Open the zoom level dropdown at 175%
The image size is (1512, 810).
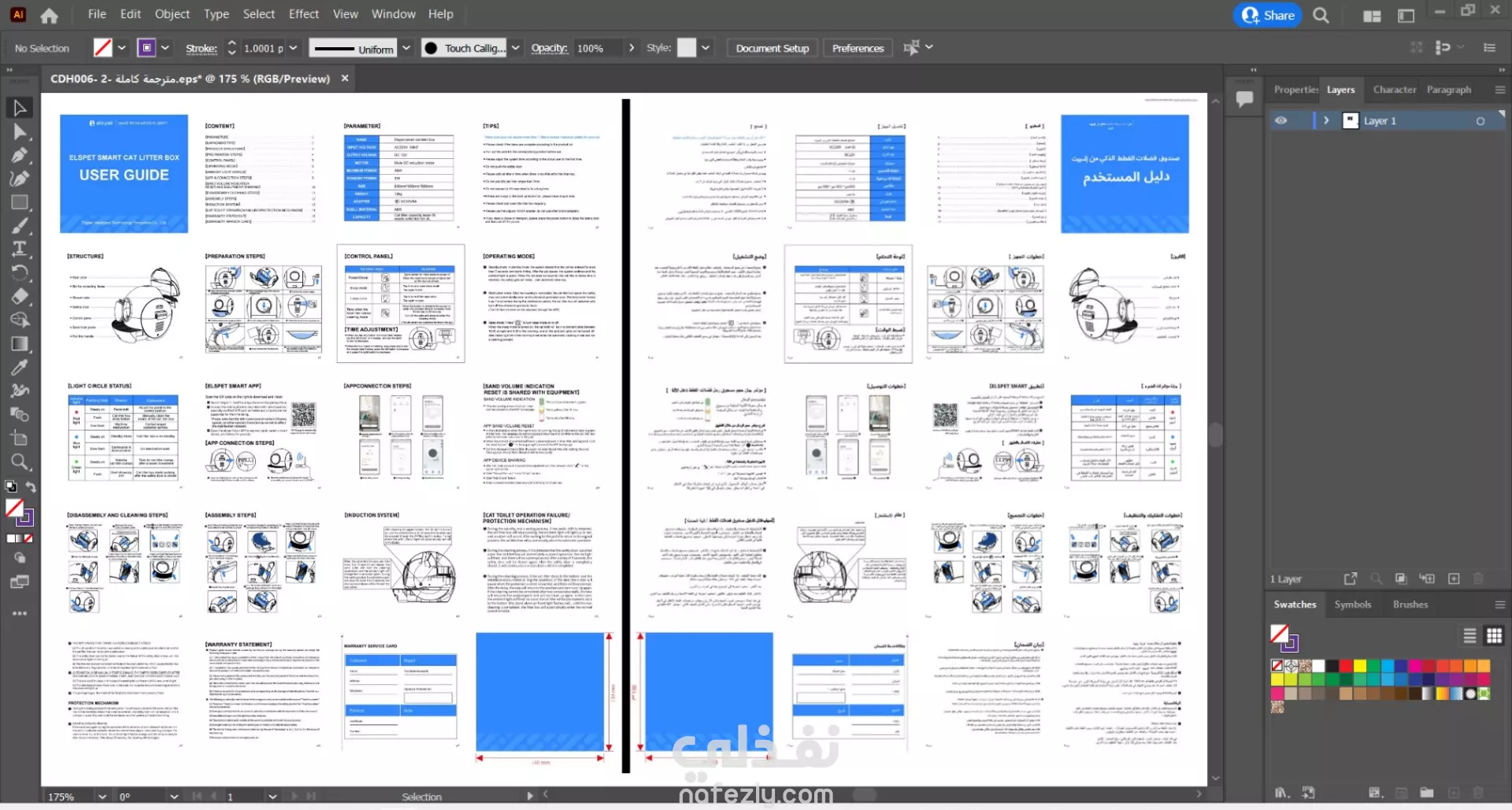click(102, 797)
